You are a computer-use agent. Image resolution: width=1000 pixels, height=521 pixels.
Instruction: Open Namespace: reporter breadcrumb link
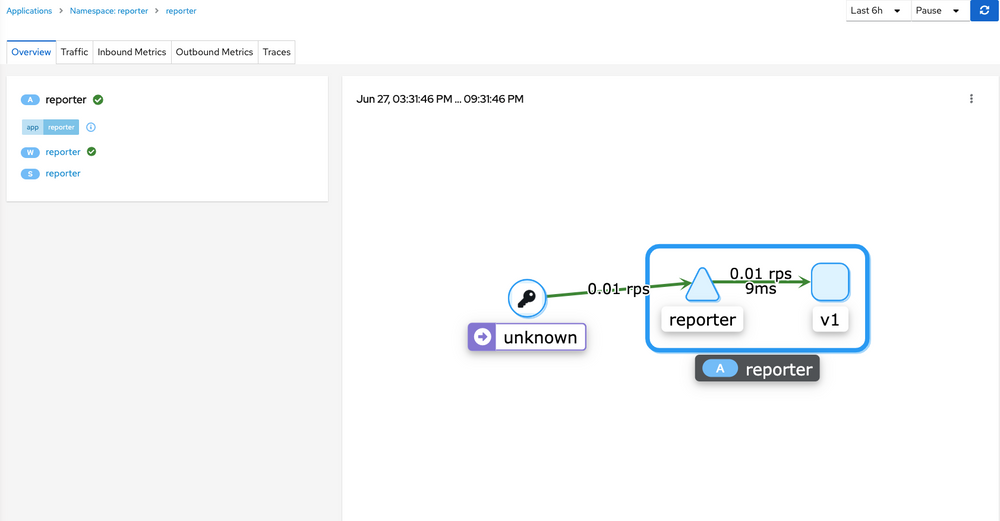(x=109, y=11)
